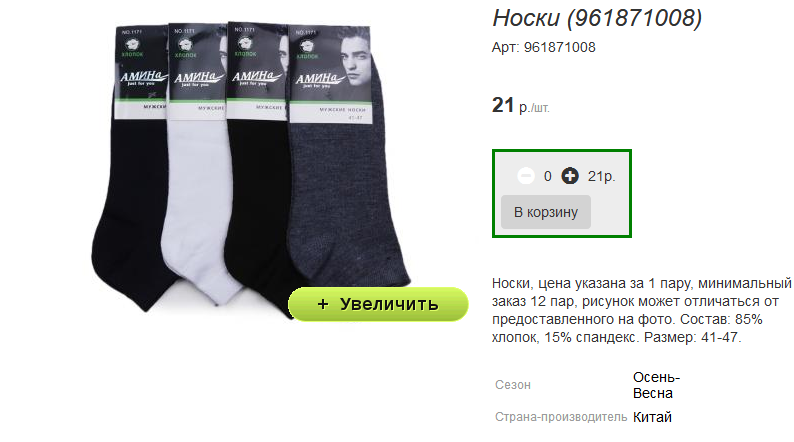This screenshot has width=794, height=442.
Task: Click the minus icon to decrease quantity
Action: coord(526,176)
